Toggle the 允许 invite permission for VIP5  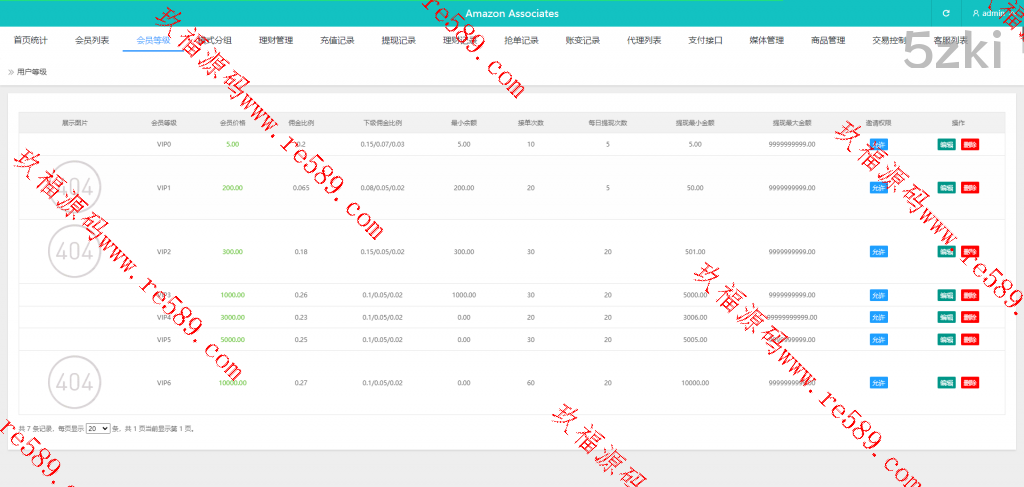pos(878,339)
